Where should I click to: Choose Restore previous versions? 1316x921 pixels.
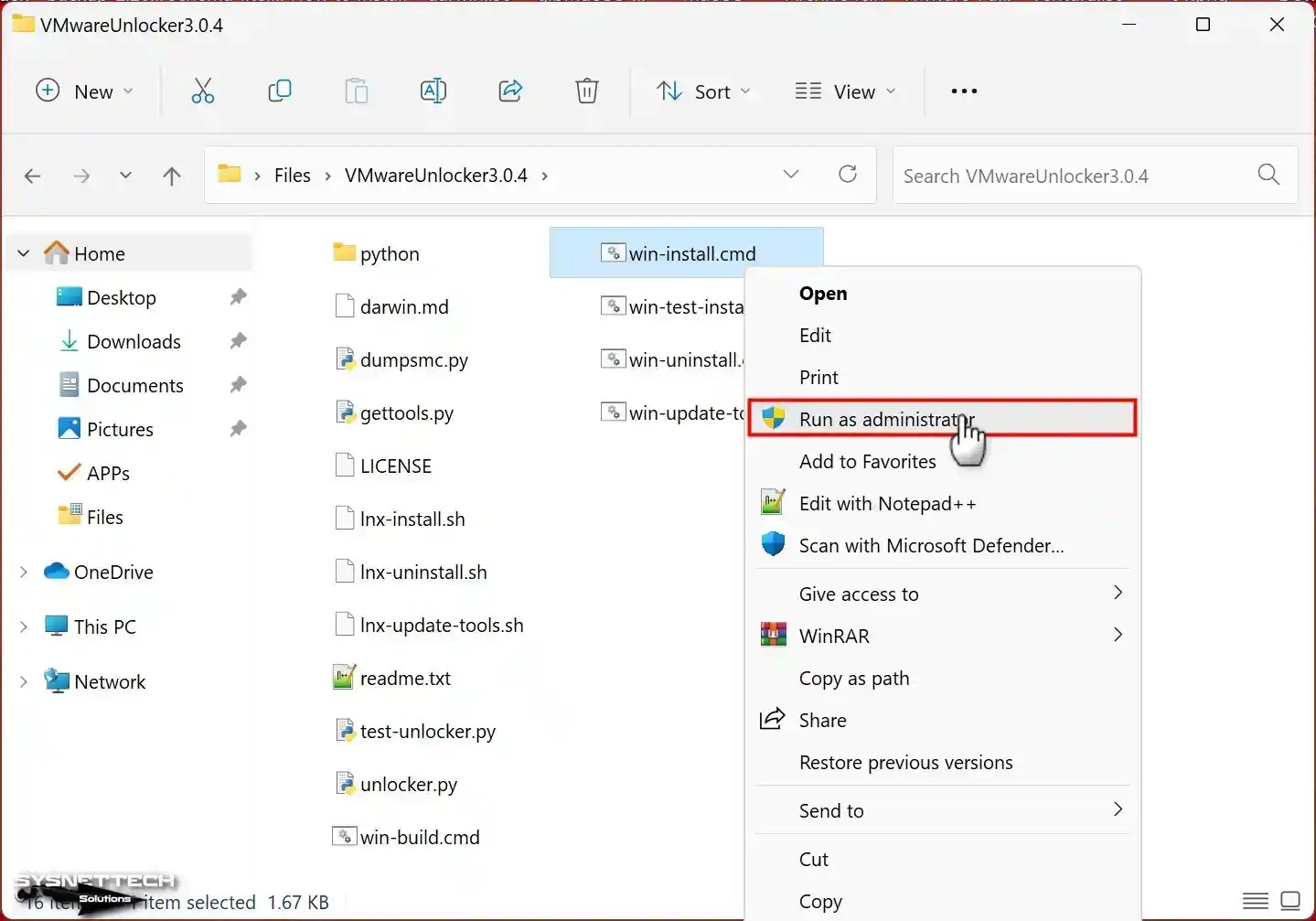coord(942,763)
